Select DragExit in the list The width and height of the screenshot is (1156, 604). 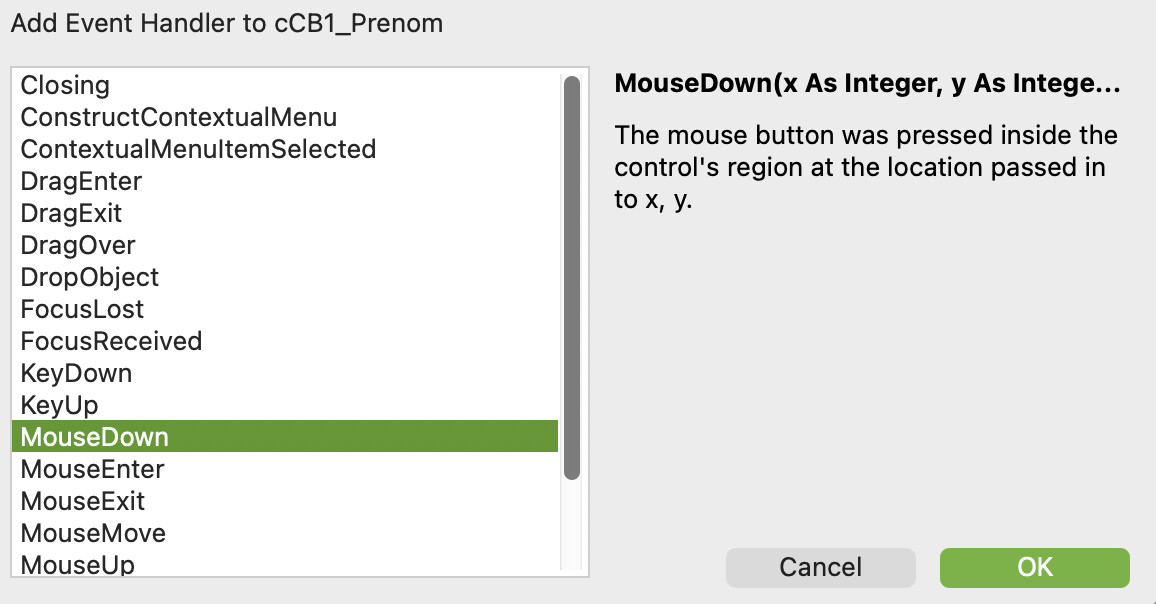[x=71, y=214]
